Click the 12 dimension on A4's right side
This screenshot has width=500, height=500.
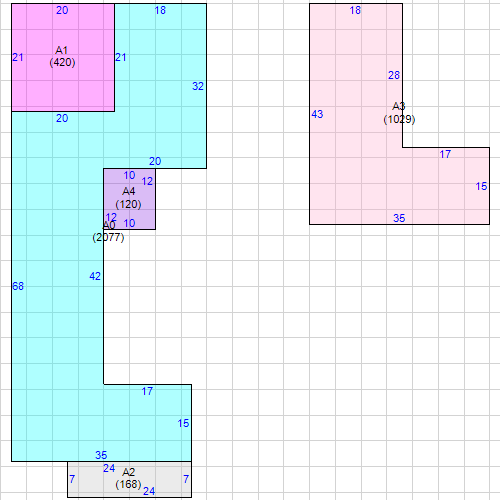point(147,181)
